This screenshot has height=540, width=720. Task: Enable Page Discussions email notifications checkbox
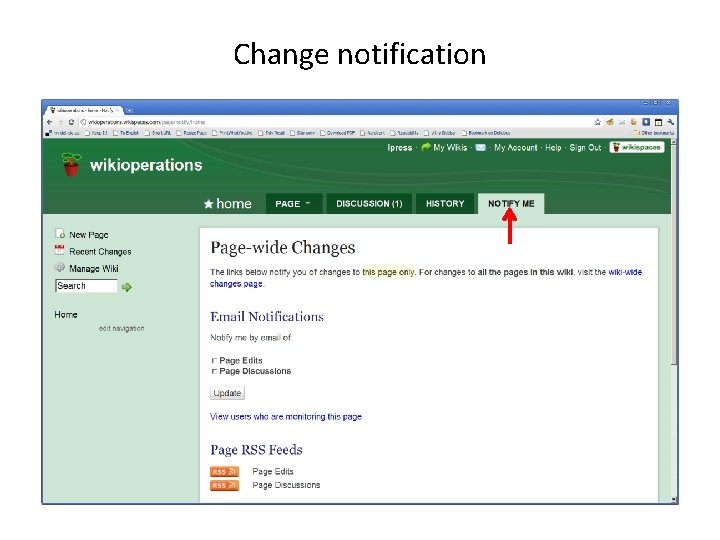point(214,371)
